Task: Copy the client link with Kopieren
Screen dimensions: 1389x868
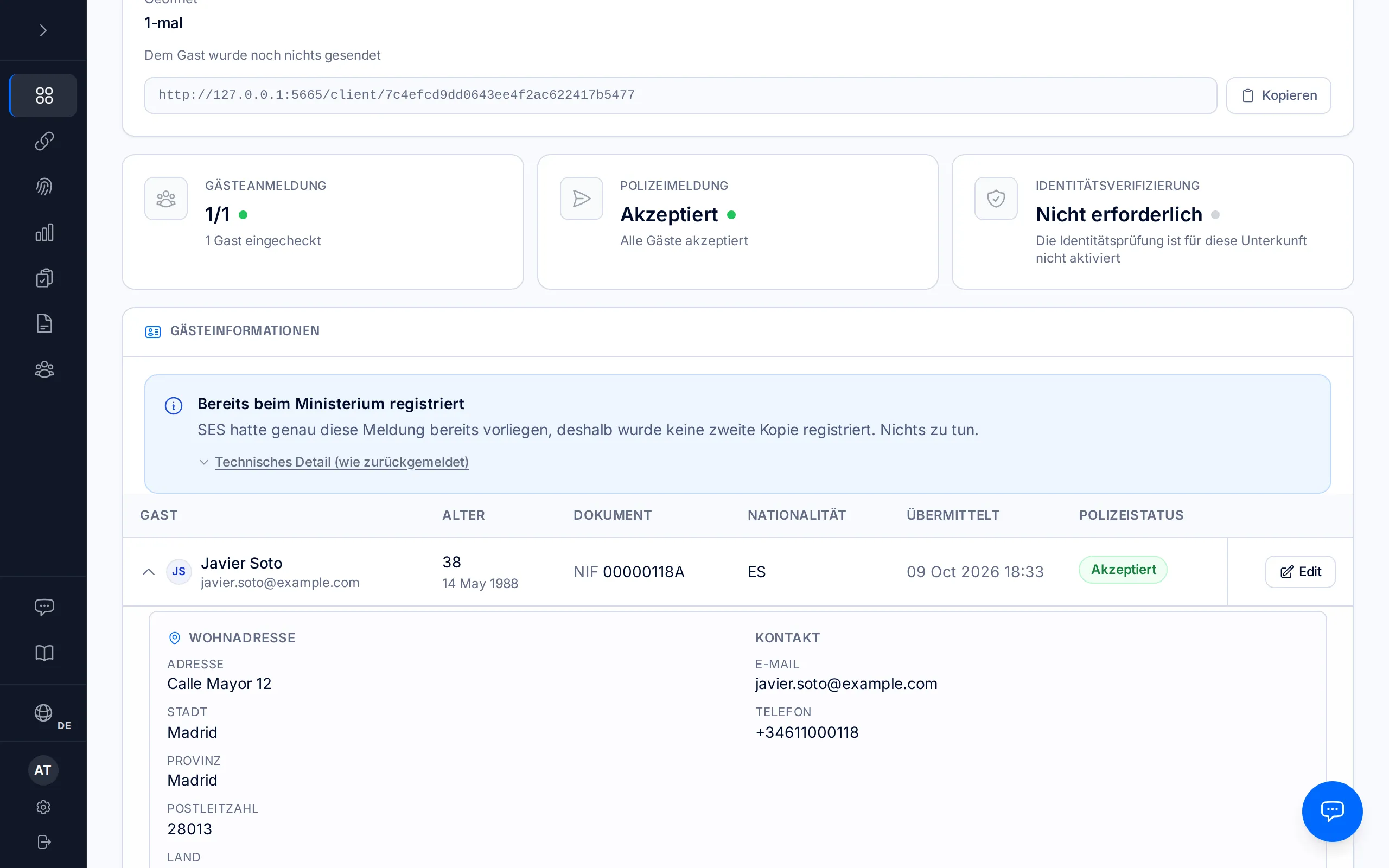Action: 1279,95
